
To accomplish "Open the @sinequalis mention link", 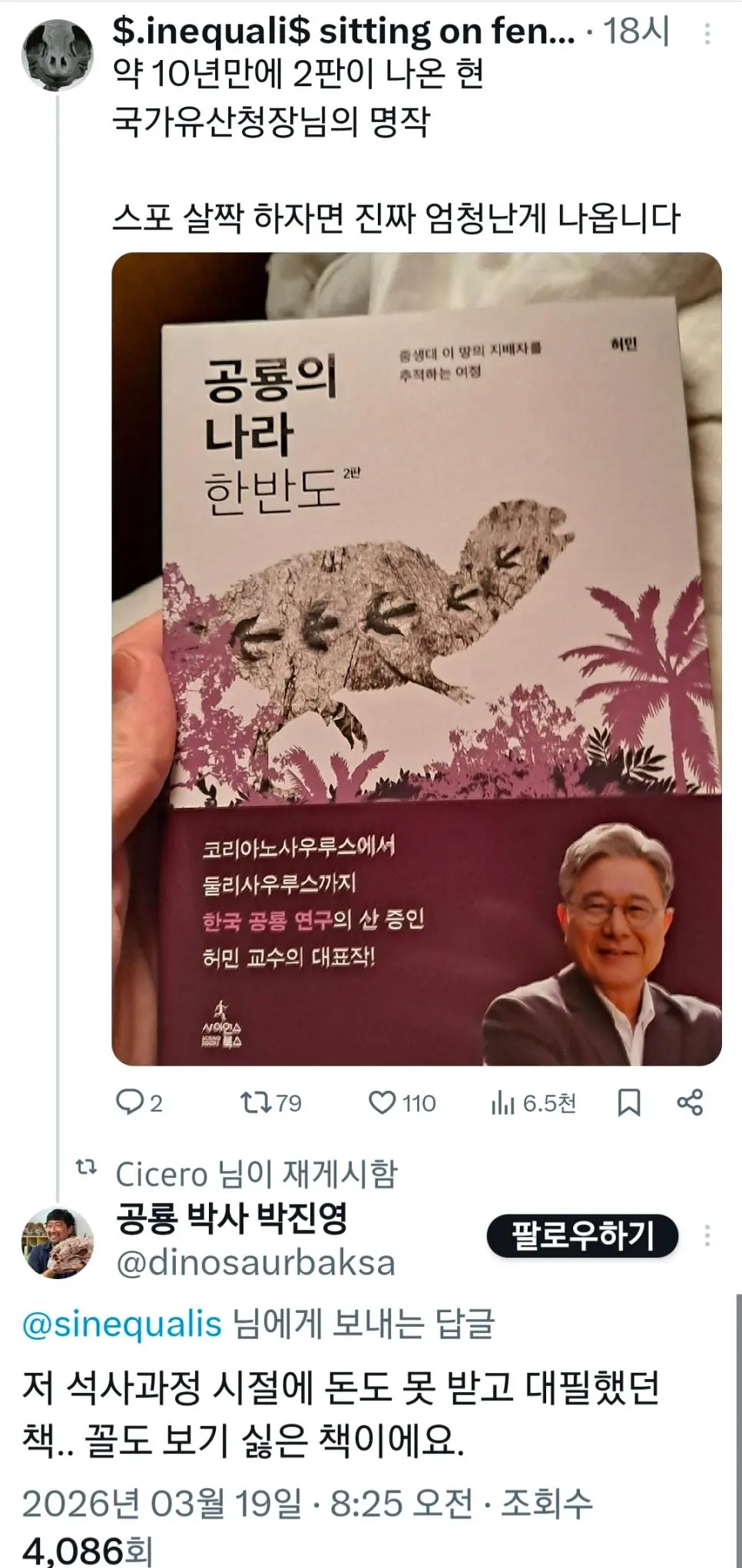I will [121, 1324].
